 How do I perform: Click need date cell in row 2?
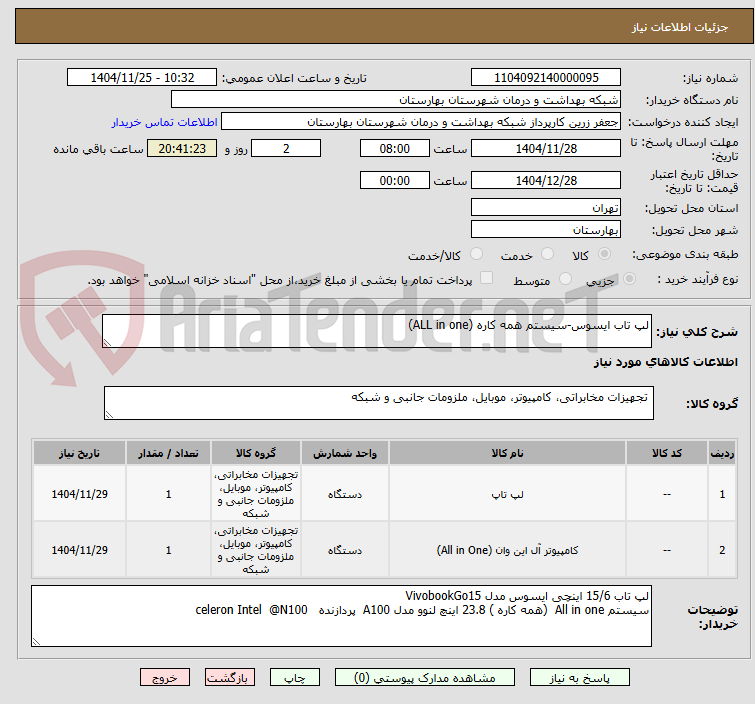[x=79, y=550]
